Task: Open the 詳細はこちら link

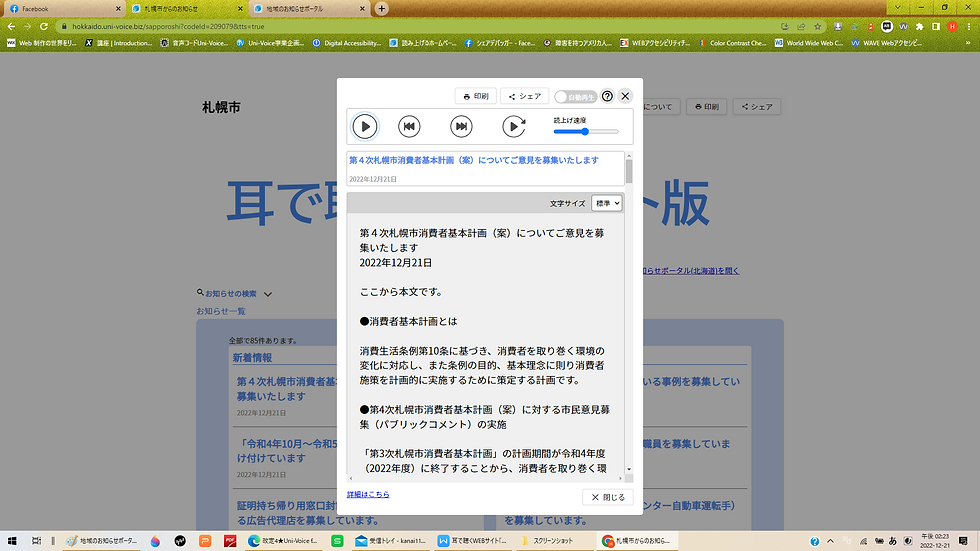Action: click(368, 494)
